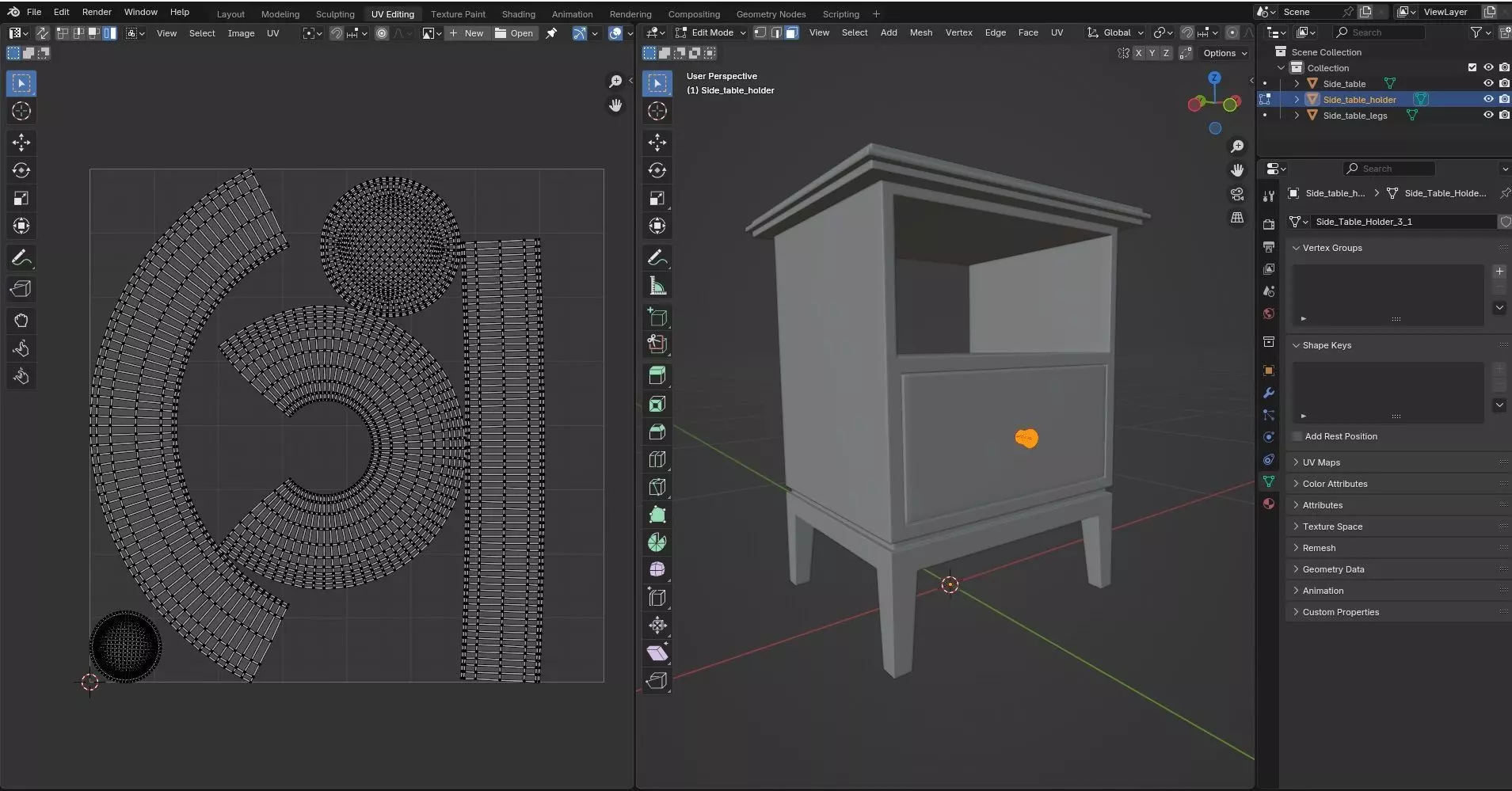Image resolution: width=1512 pixels, height=791 pixels.
Task: Switch to the Shading workspace tab
Action: pos(518,14)
